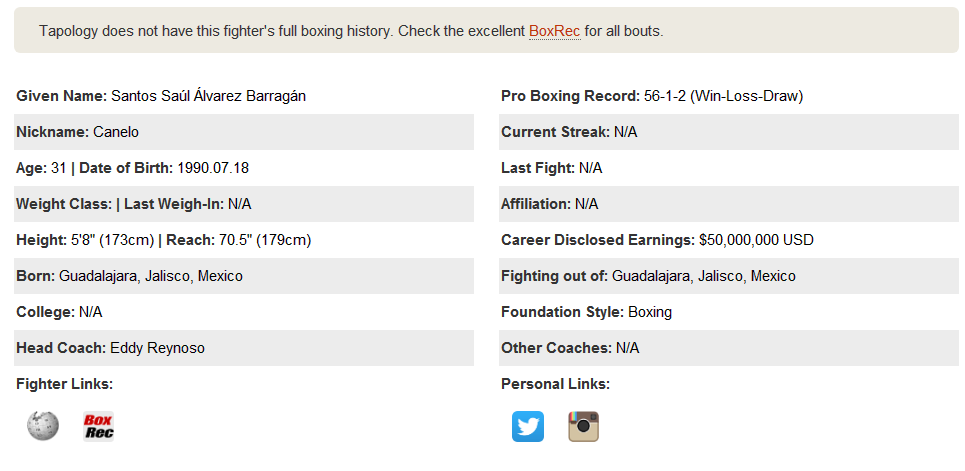Open the BoxRec fighter link icon
Viewport: 965px width, 471px height.
pyautogui.click(x=98, y=427)
